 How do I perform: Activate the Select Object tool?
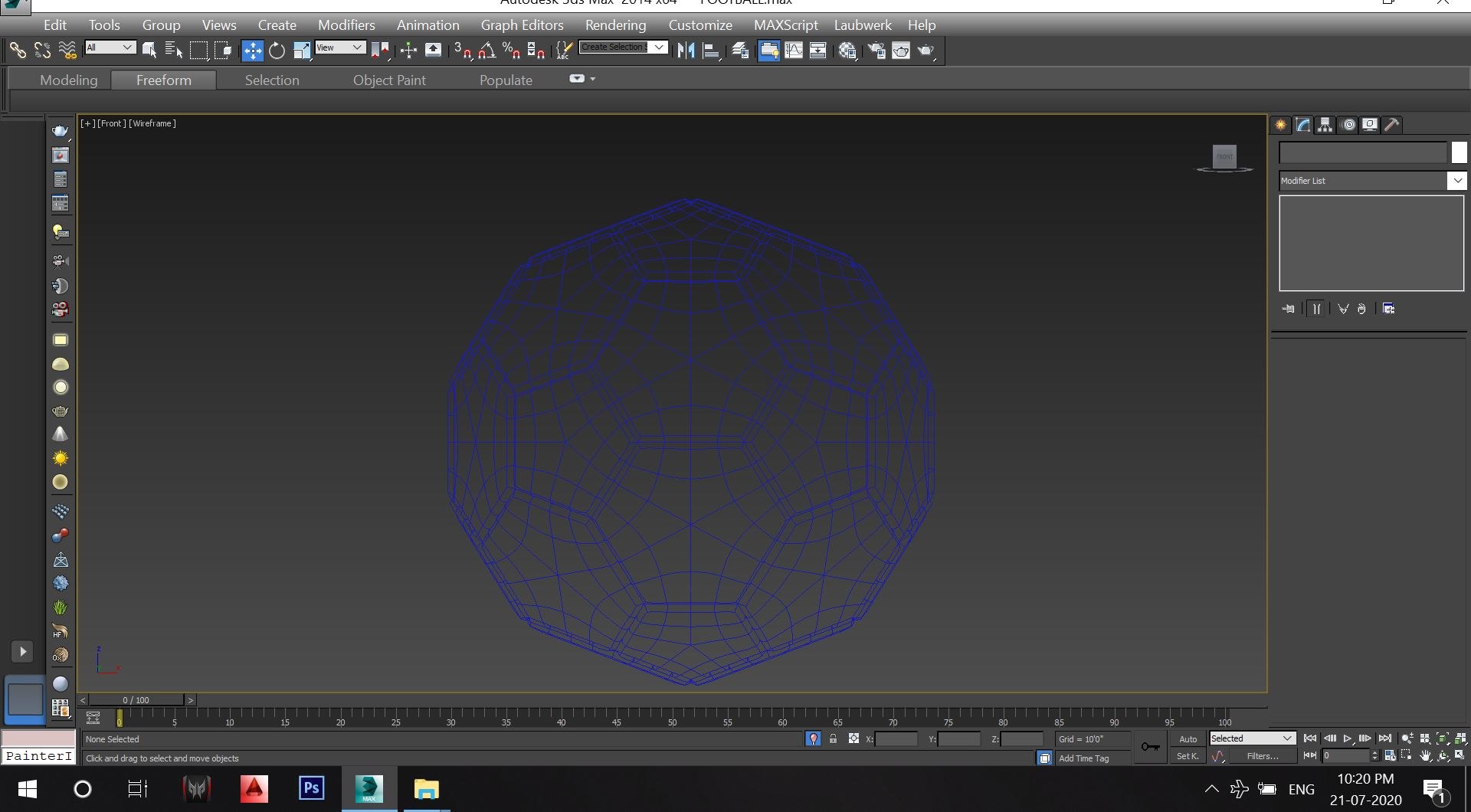(149, 51)
